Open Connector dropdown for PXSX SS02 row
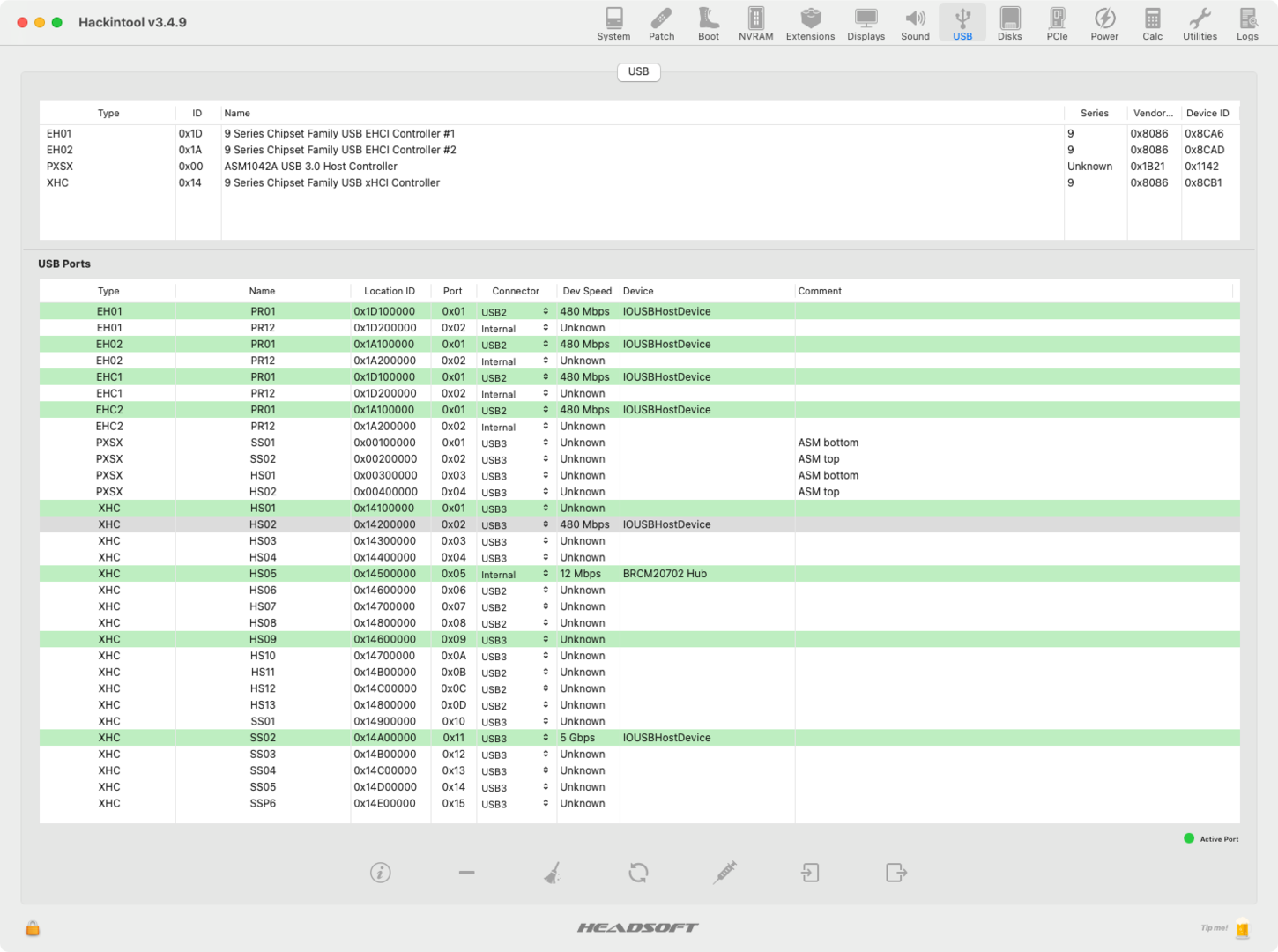Screen dimensions: 1278x952 pyautogui.click(x=515, y=459)
